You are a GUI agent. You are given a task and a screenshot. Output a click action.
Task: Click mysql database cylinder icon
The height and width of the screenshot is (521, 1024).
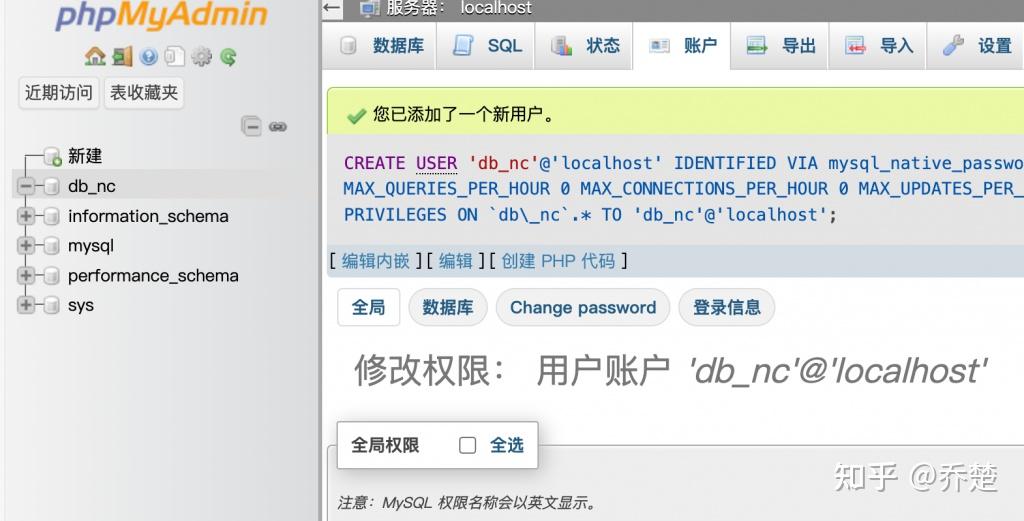coord(52,246)
